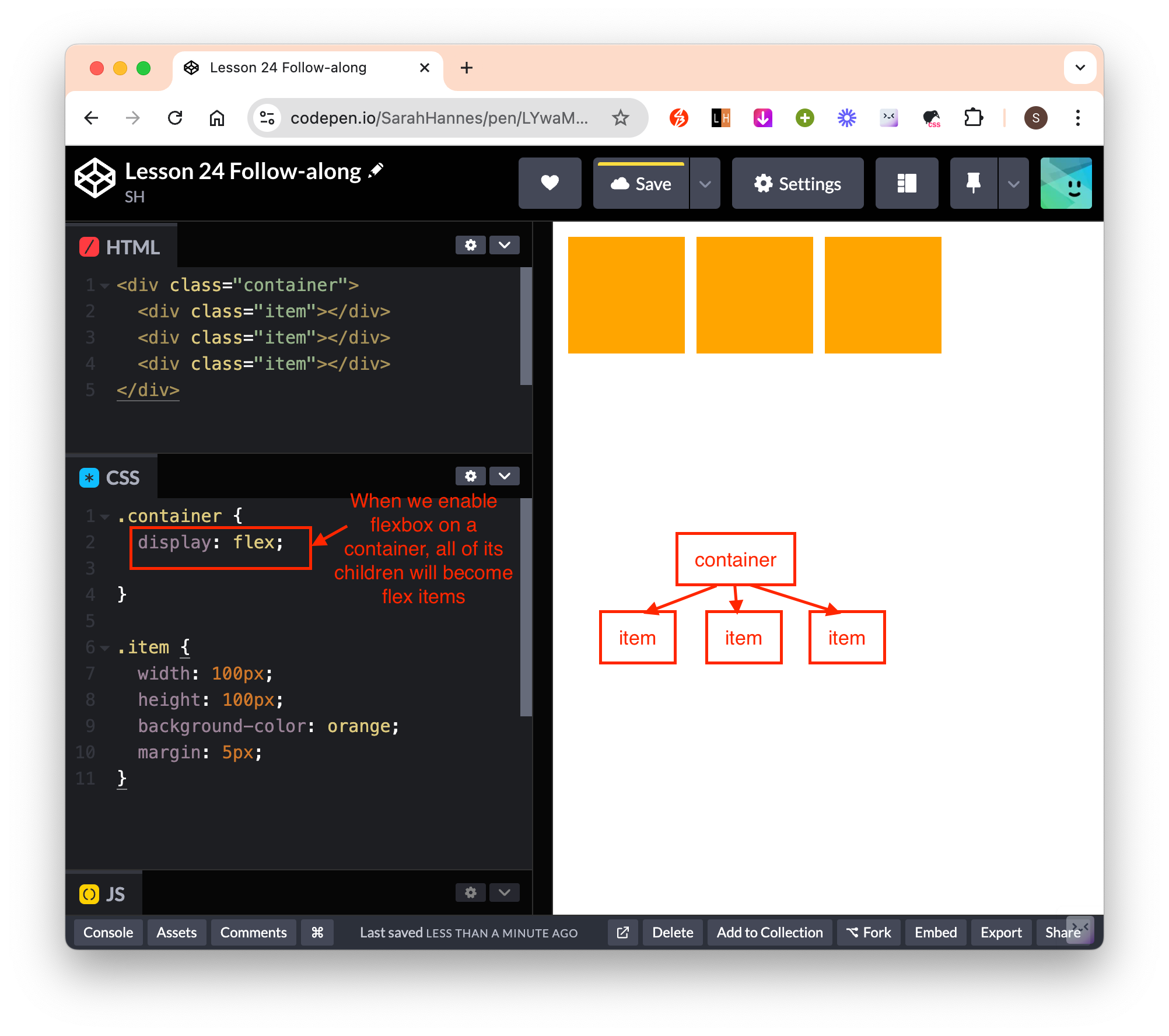Viewport: 1169px width, 1036px height.
Task: Click the keyboard shortcuts command icon
Action: (317, 932)
